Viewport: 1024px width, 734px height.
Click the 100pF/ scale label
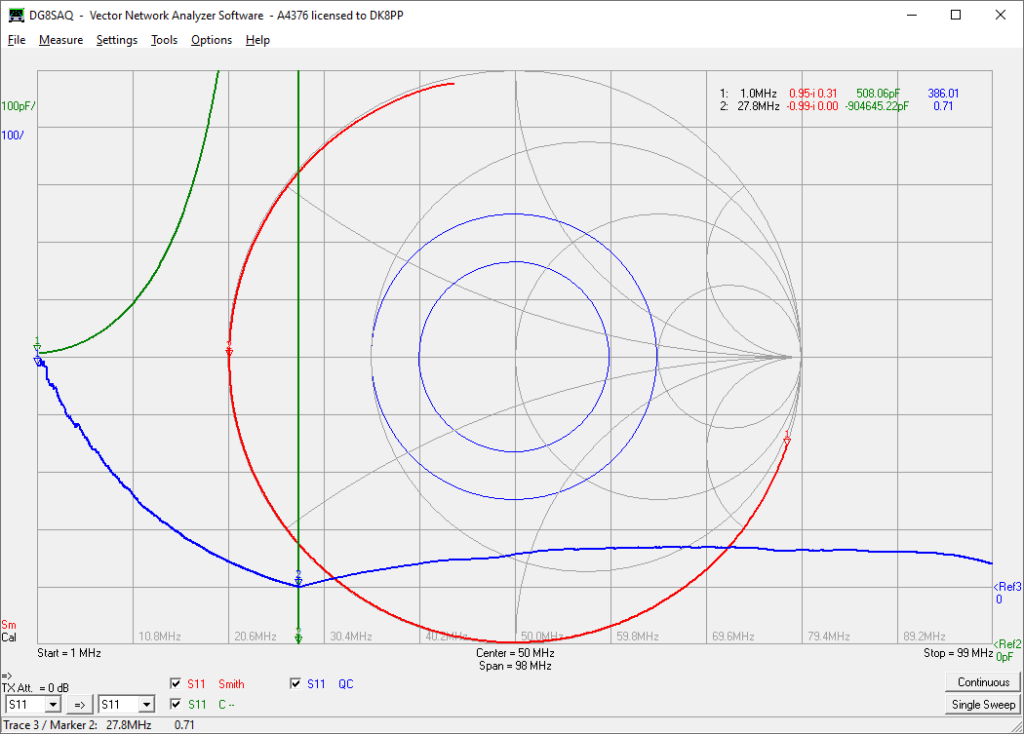click(18, 106)
